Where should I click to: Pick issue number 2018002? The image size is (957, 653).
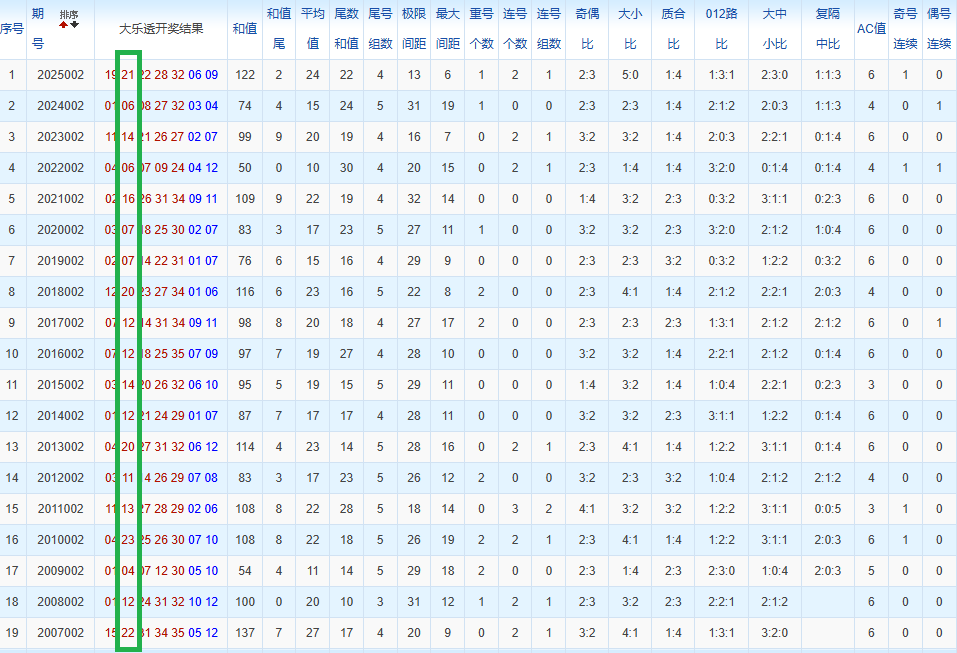pyautogui.click(x=60, y=292)
